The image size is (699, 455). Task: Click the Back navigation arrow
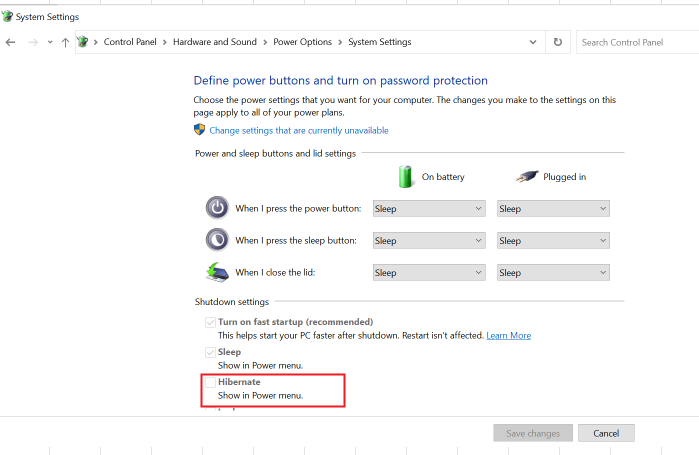pos(10,42)
